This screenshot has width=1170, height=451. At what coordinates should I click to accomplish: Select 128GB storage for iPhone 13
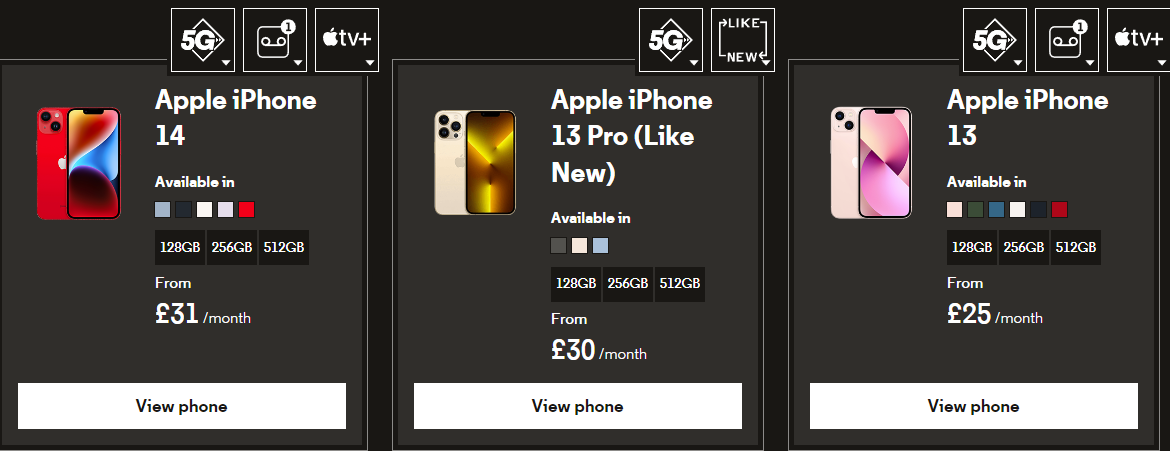(x=972, y=247)
